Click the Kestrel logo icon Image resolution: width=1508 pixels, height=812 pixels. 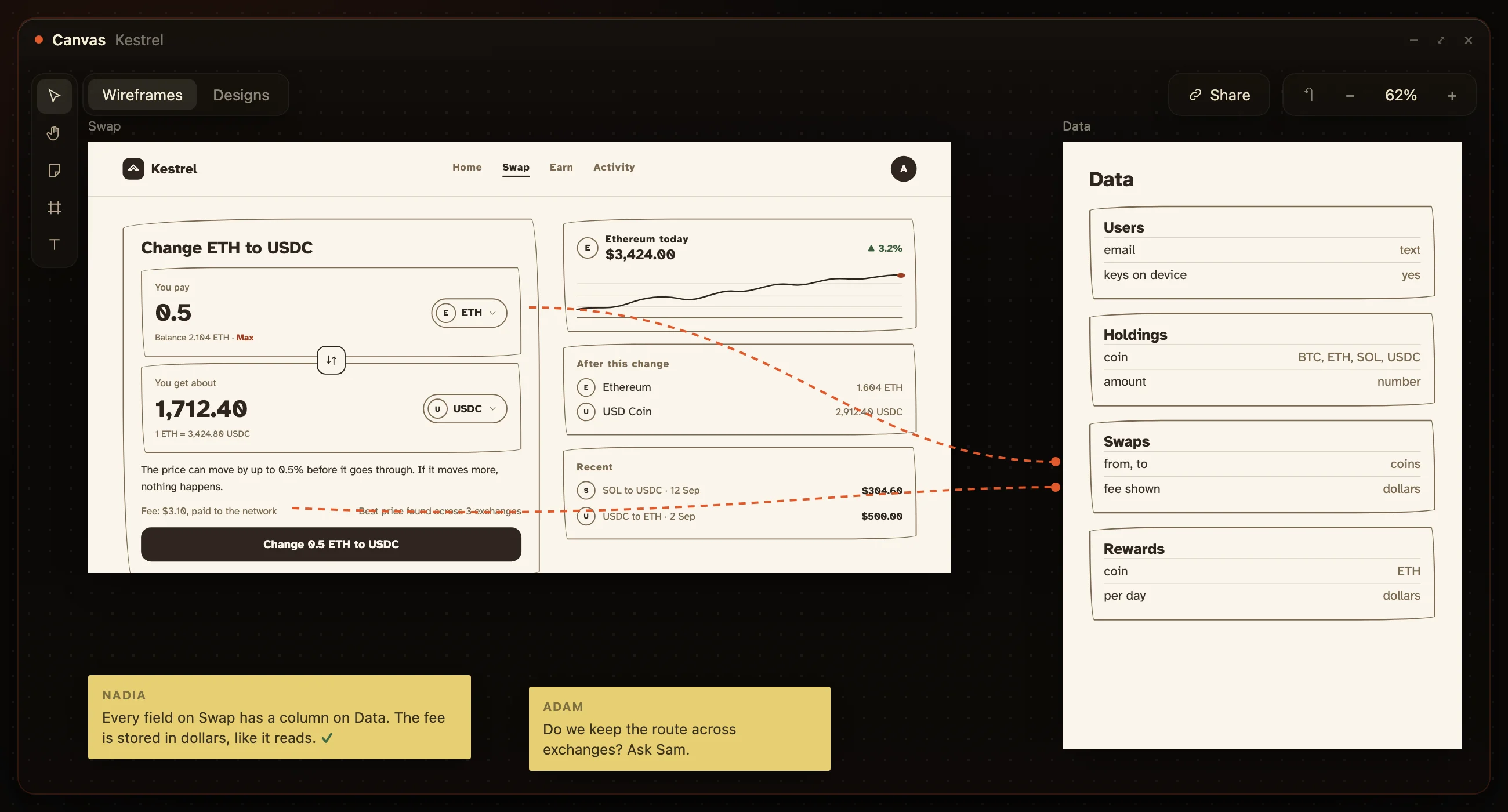(133, 169)
